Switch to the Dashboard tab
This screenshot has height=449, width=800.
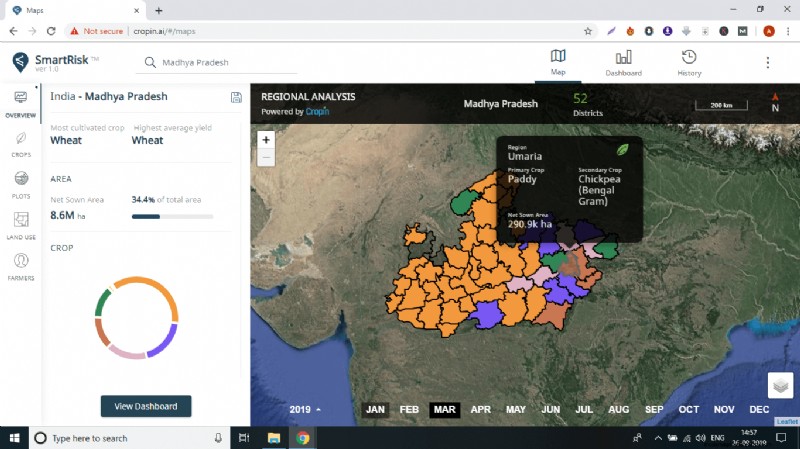click(x=623, y=63)
